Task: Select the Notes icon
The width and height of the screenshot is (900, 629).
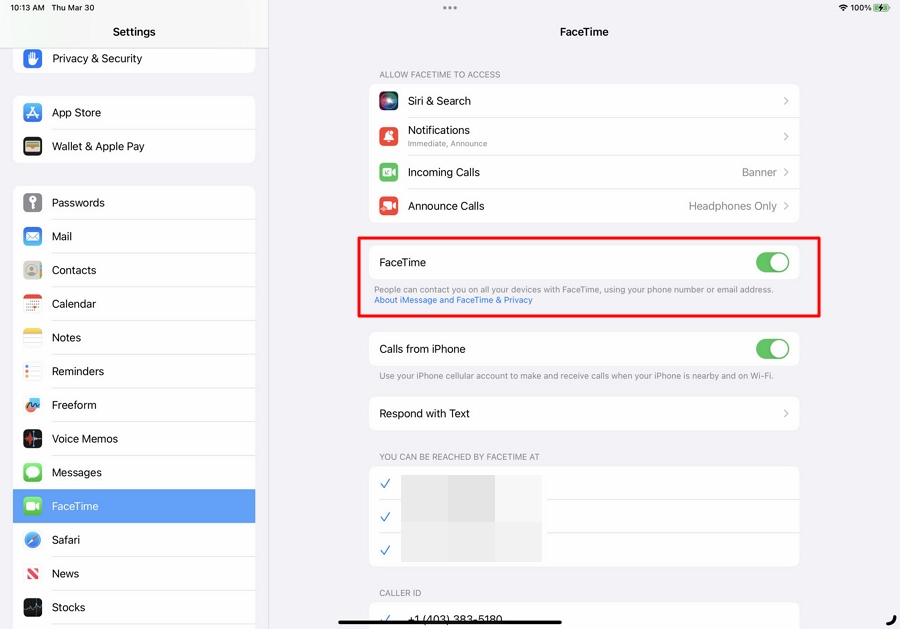Action: 33,337
